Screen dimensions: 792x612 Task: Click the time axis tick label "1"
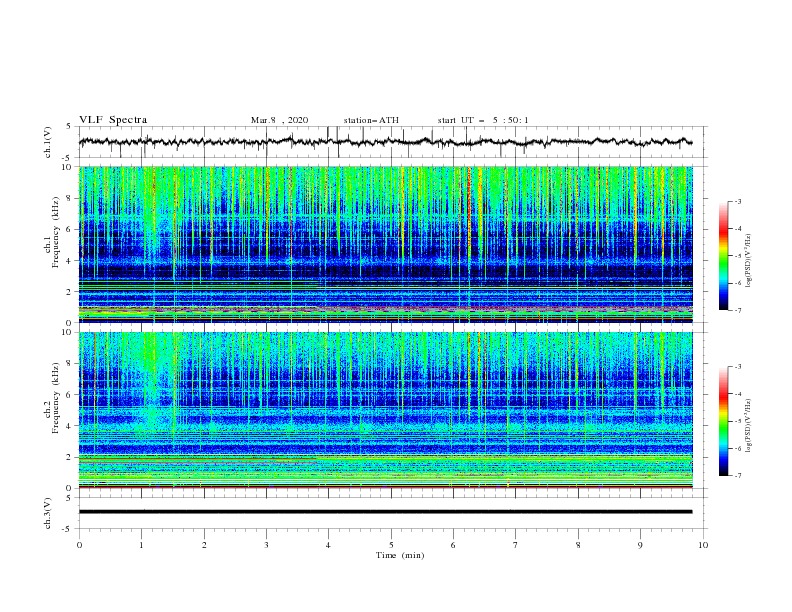point(141,545)
